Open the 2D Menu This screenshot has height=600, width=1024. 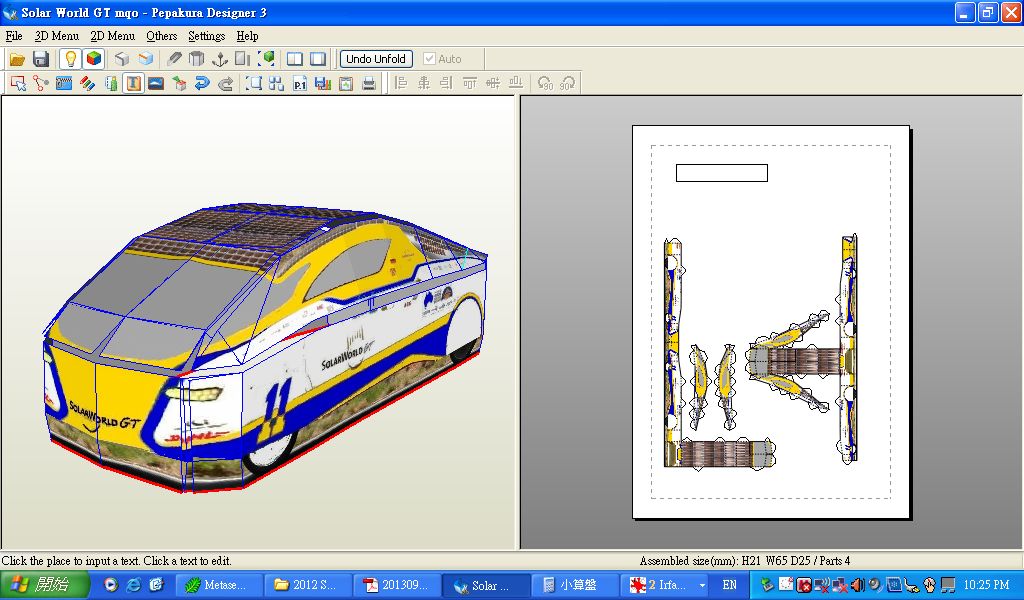point(112,37)
